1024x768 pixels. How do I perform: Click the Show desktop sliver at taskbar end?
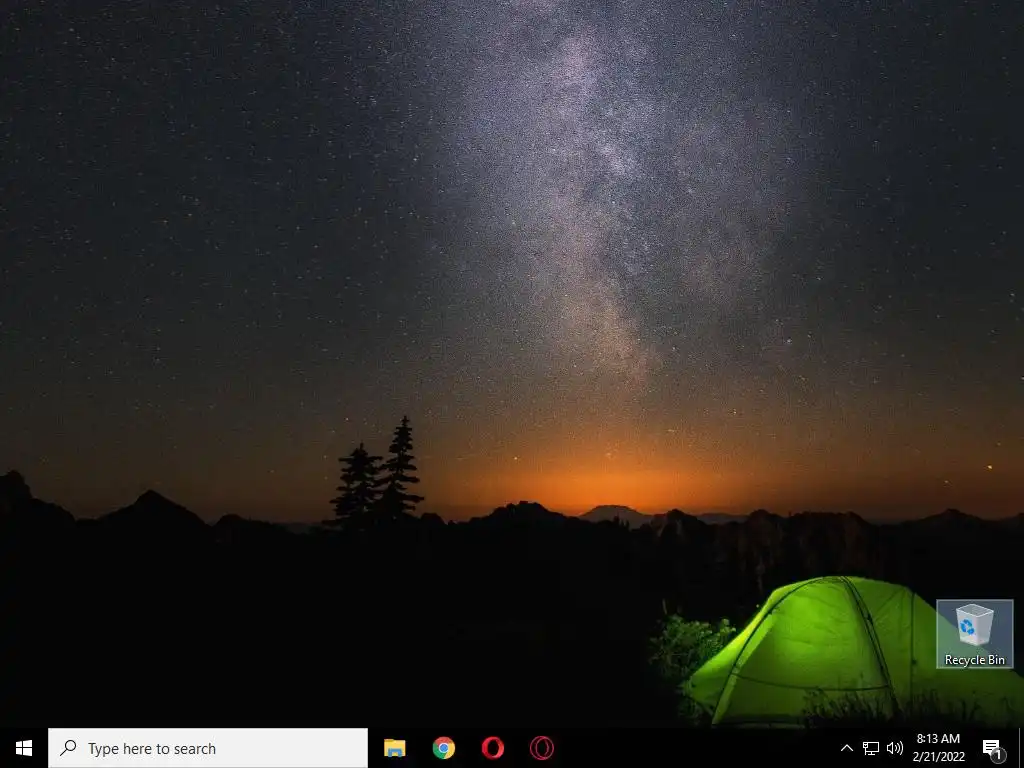1021,748
